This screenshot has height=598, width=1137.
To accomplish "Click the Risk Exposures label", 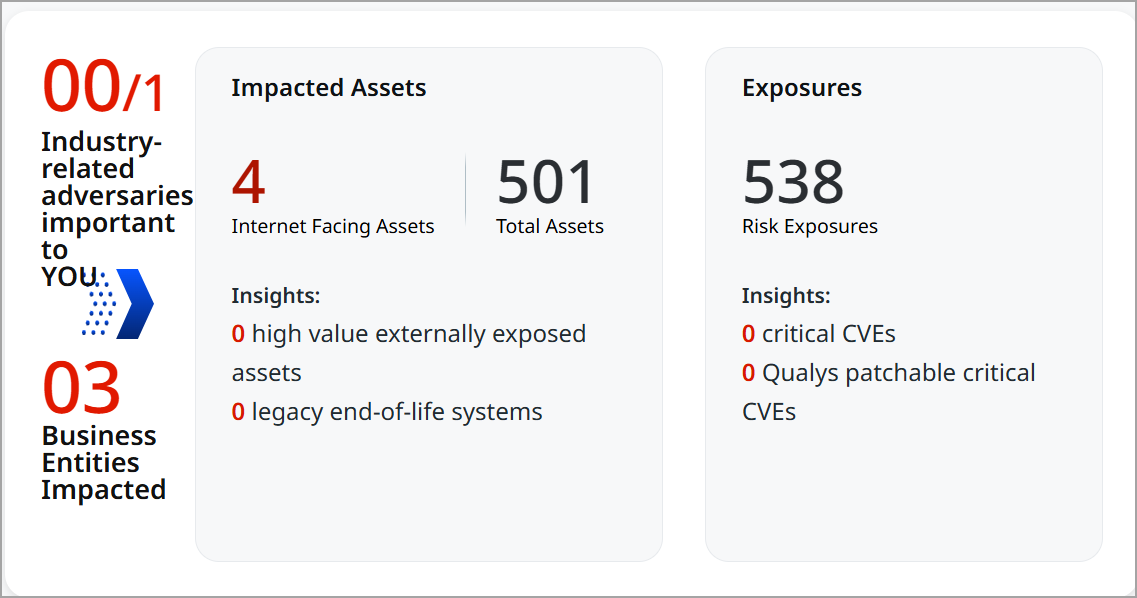I will 809,227.
